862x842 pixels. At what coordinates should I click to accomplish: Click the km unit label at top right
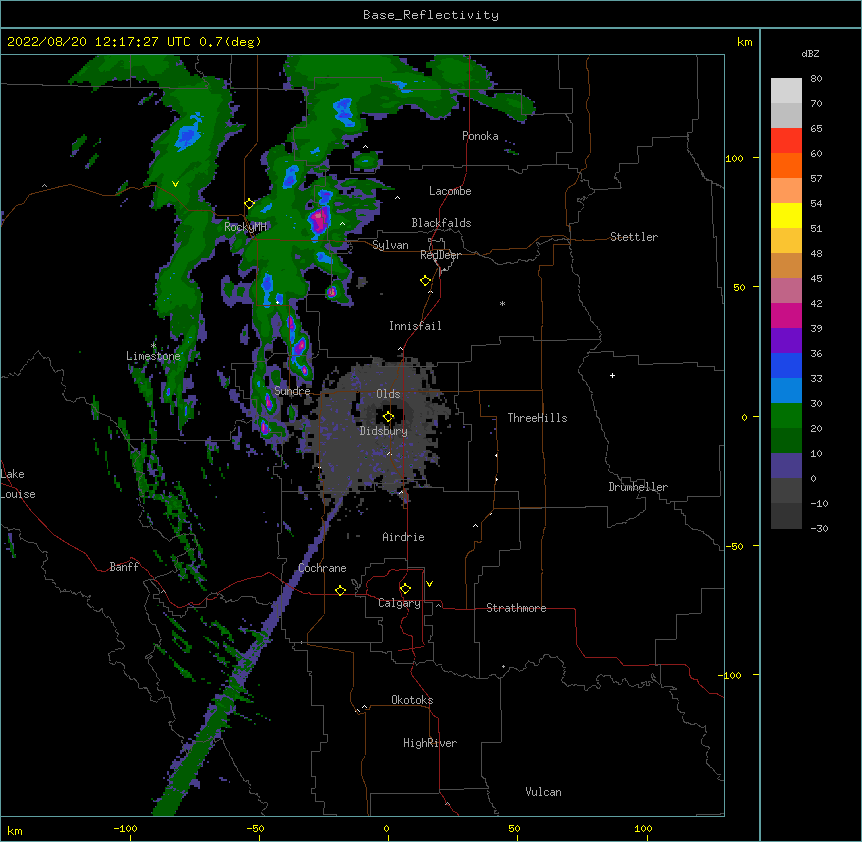click(744, 42)
